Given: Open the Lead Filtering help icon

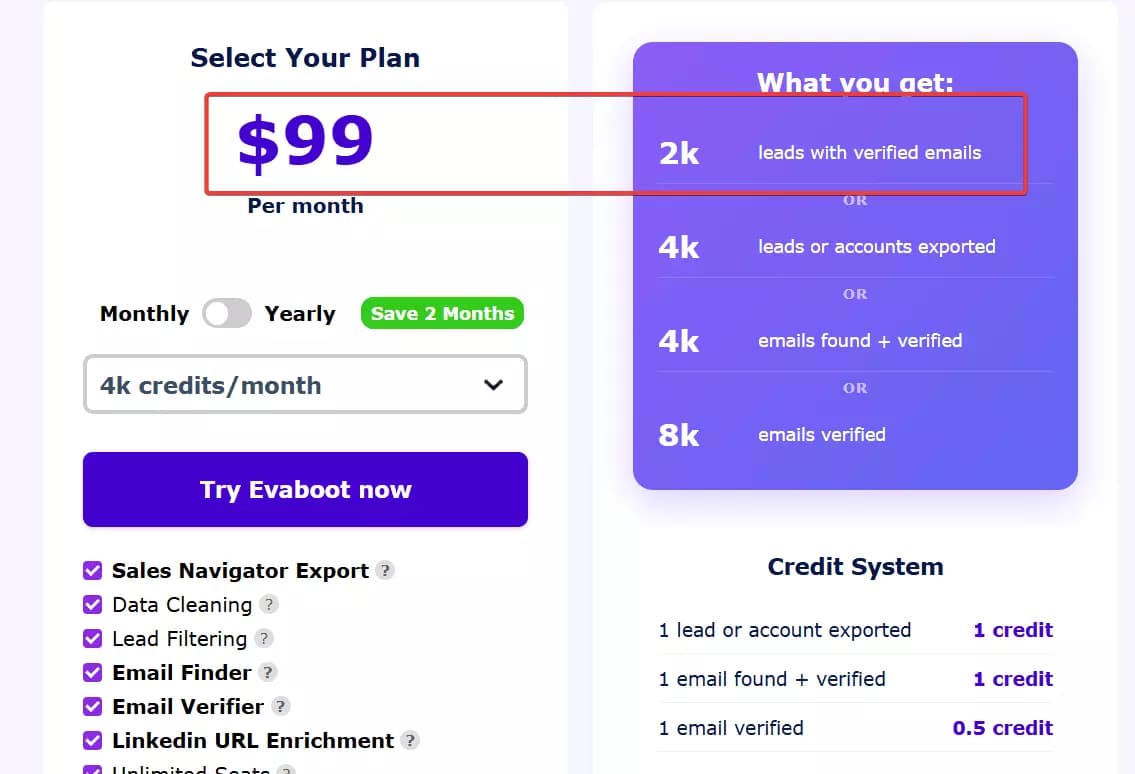Looking at the screenshot, I should pos(263,639).
